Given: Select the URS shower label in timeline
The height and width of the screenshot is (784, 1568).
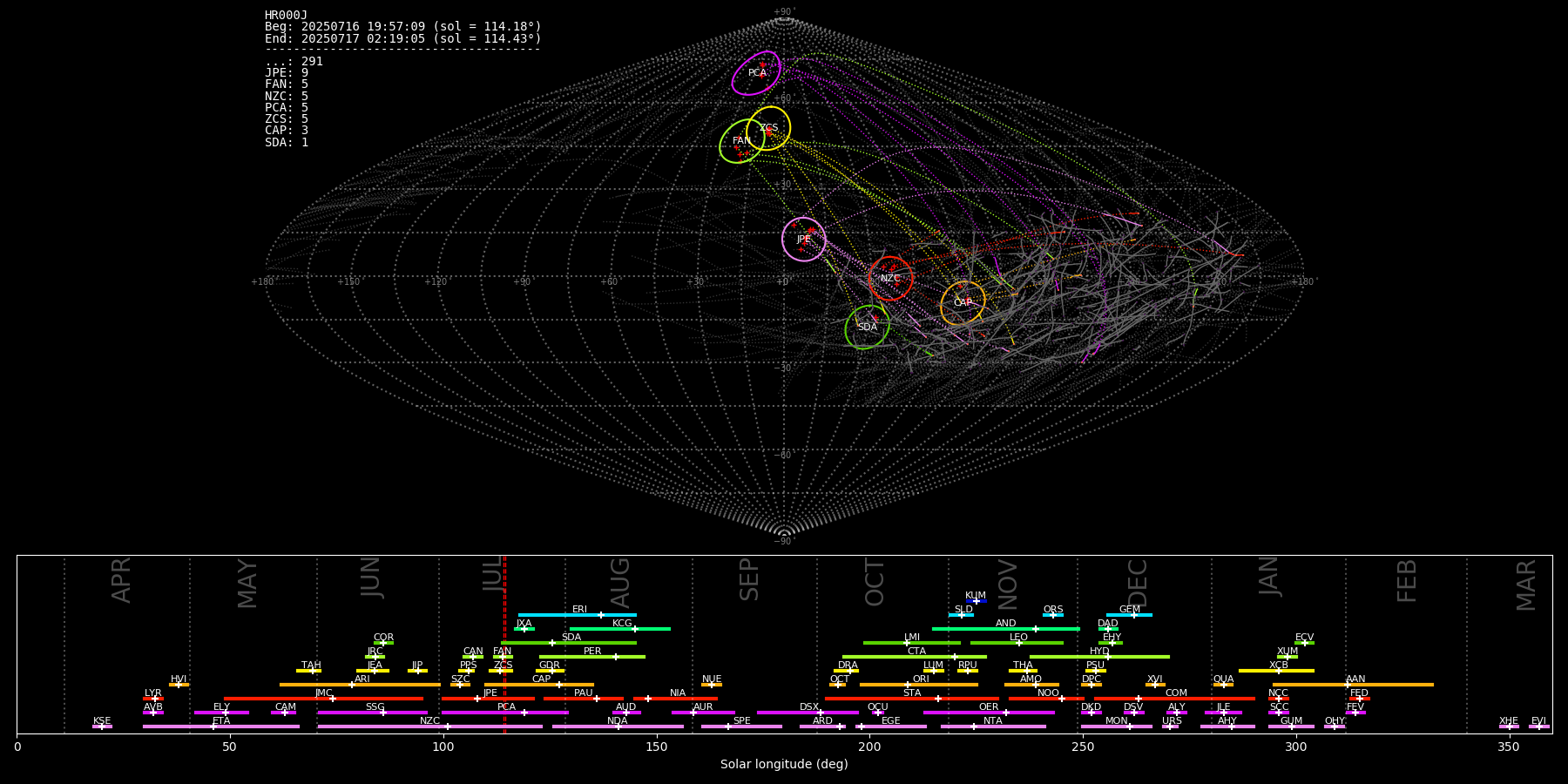Looking at the screenshot, I should (x=1172, y=720).
